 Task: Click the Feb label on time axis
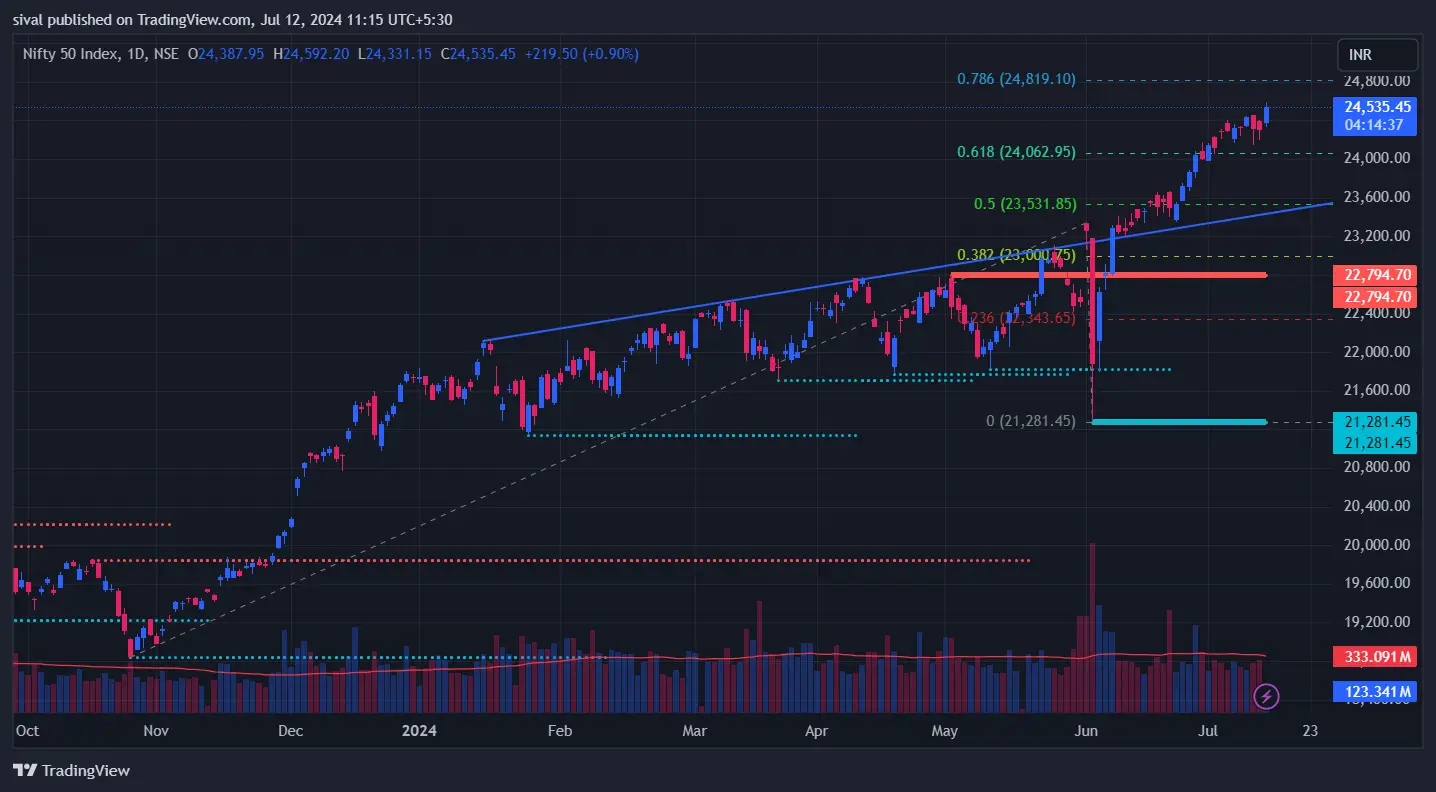(x=559, y=731)
